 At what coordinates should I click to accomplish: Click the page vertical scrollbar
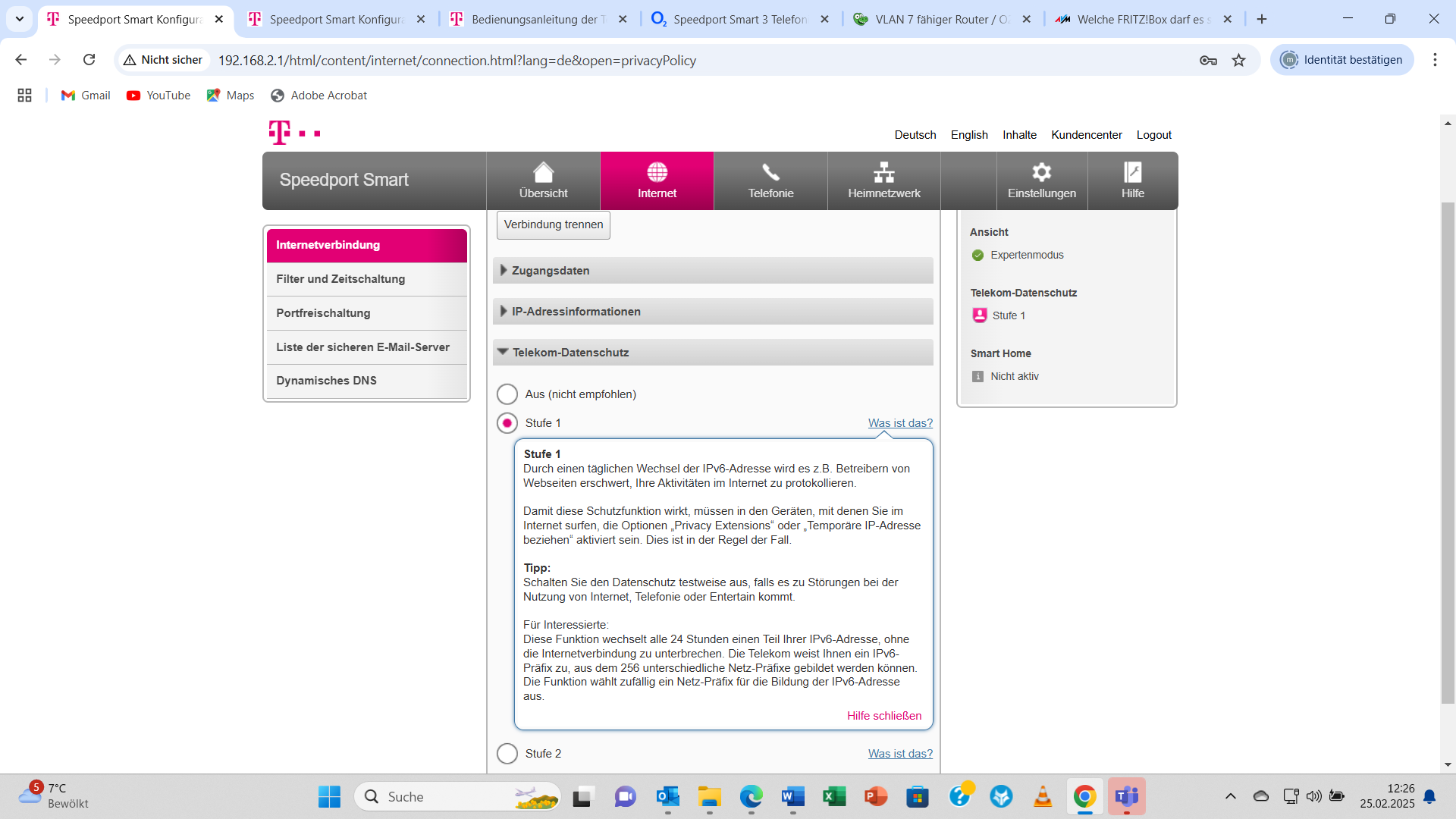1448,453
